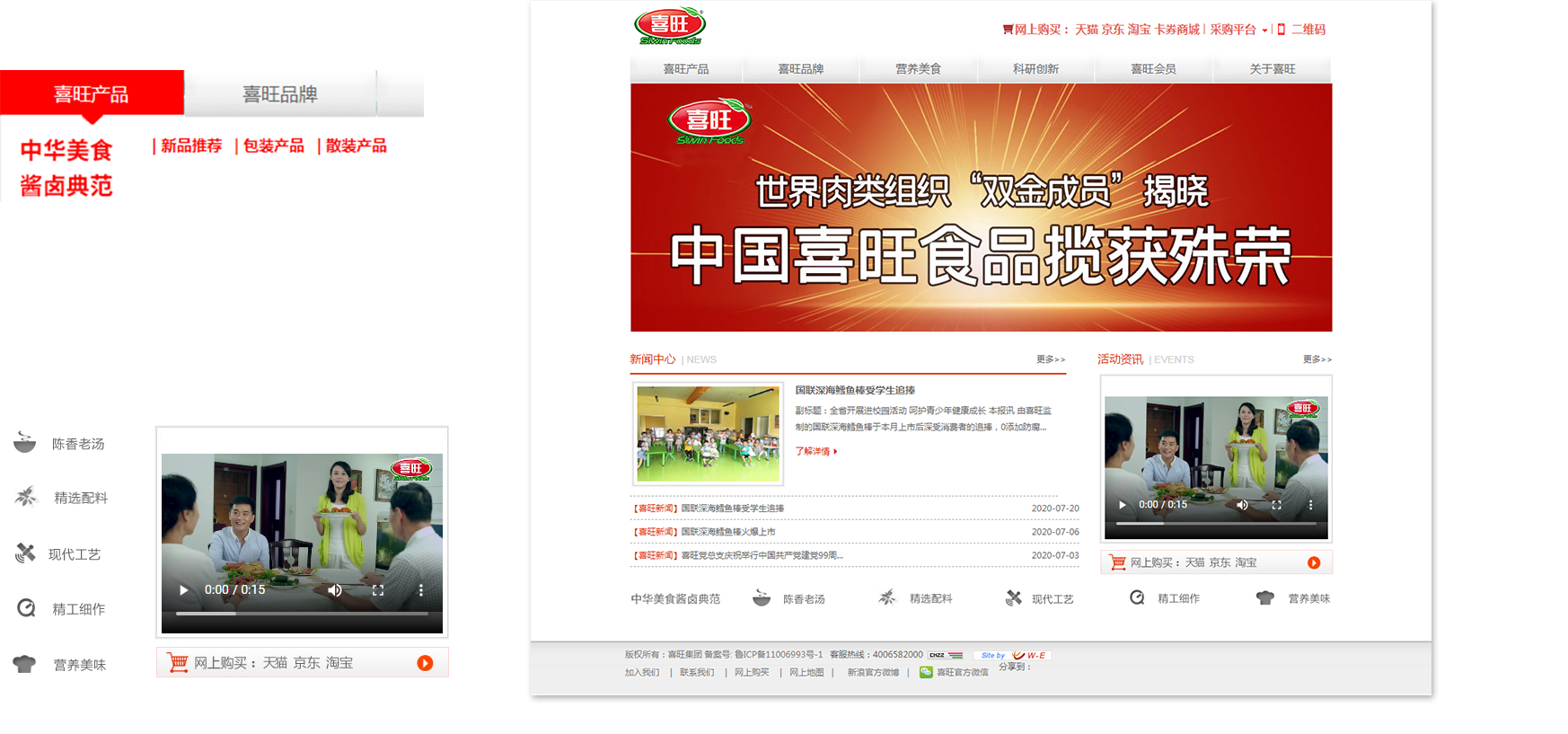Click 更多>> beside 活动资讯

[1317, 359]
